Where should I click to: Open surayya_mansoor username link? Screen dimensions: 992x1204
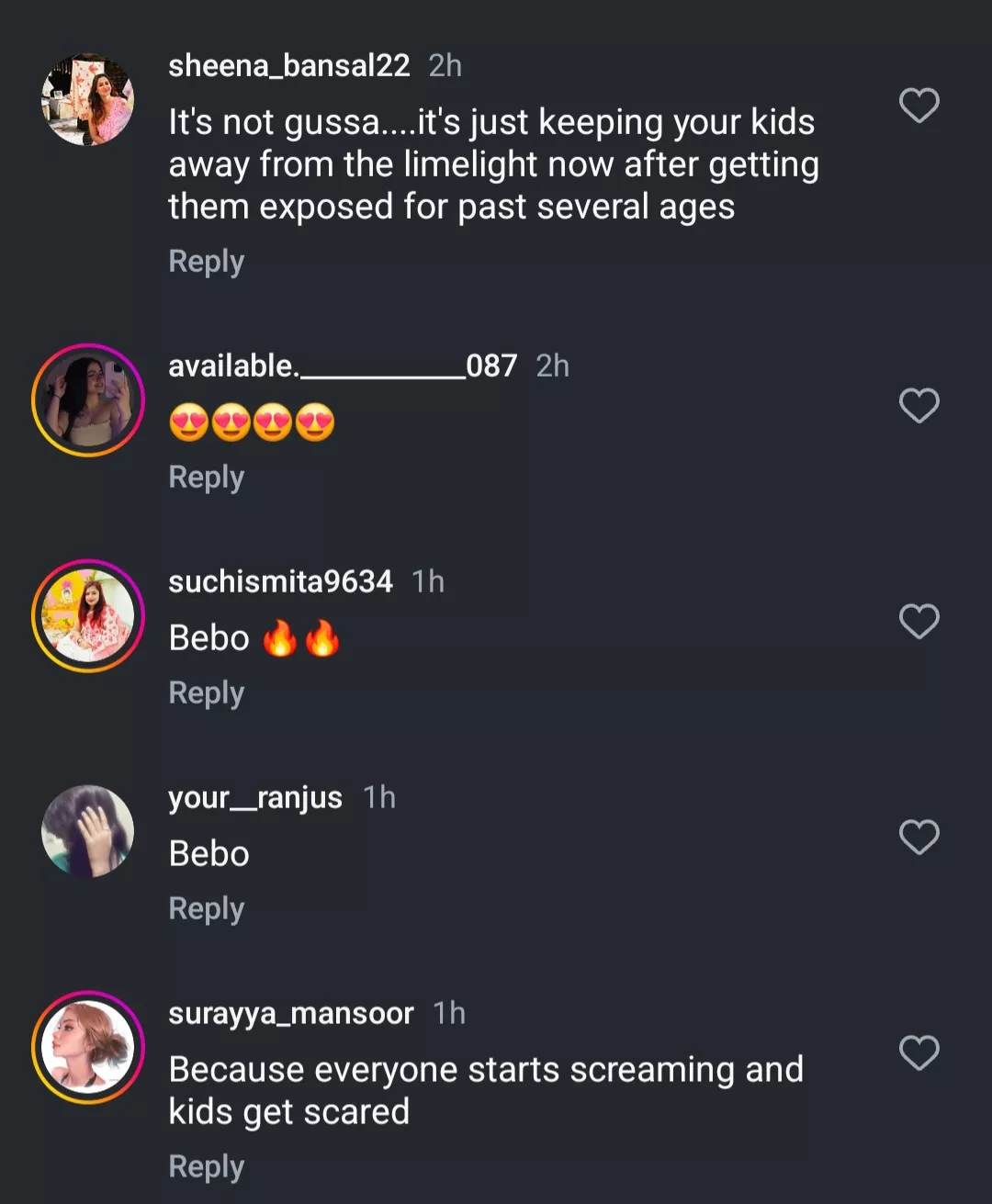(x=291, y=1013)
